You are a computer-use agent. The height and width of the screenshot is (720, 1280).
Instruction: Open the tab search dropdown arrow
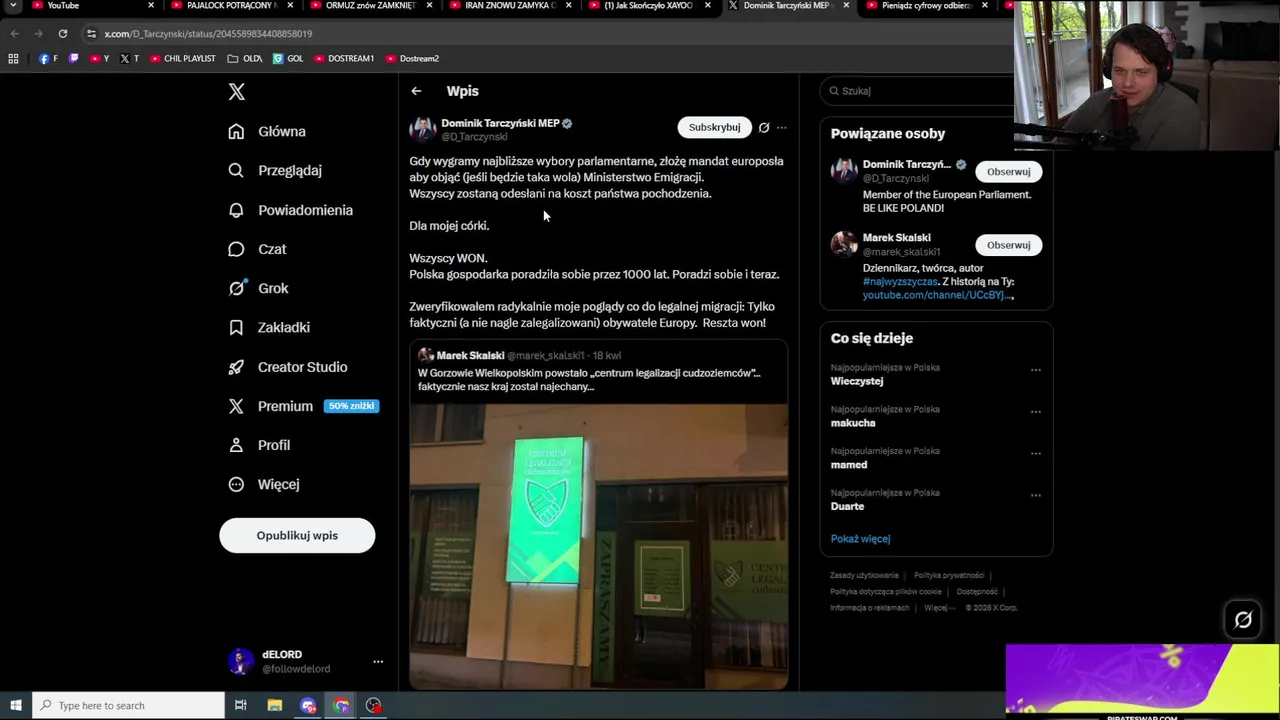(13, 6)
